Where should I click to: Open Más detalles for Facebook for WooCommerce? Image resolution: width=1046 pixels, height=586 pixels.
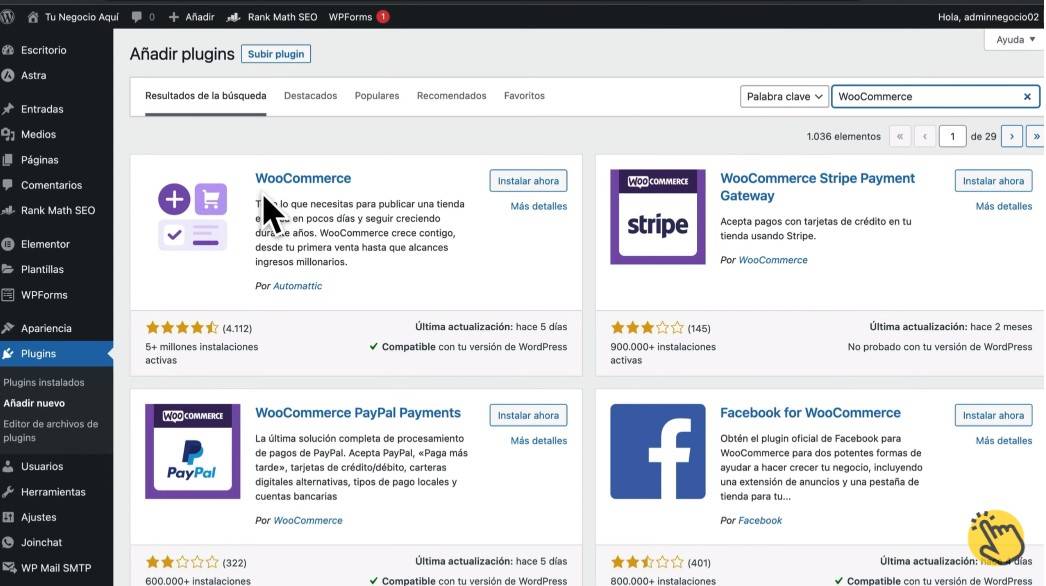click(x=1004, y=441)
